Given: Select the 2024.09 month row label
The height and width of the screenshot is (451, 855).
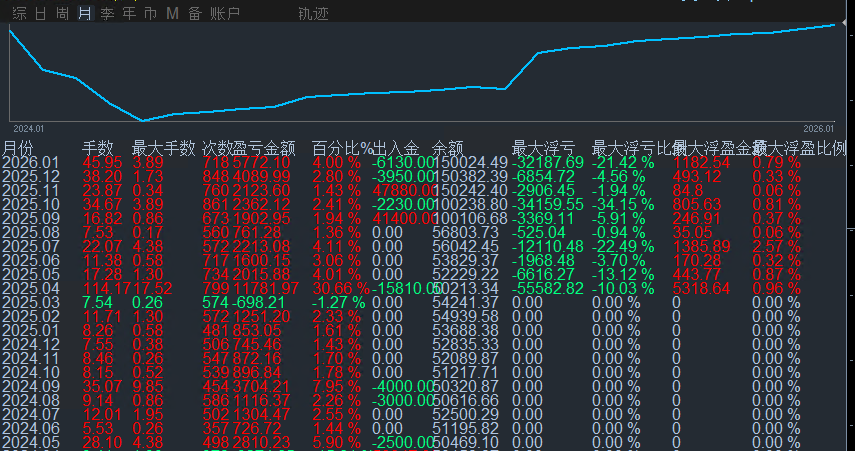Looking at the screenshot, I should 31,387.
